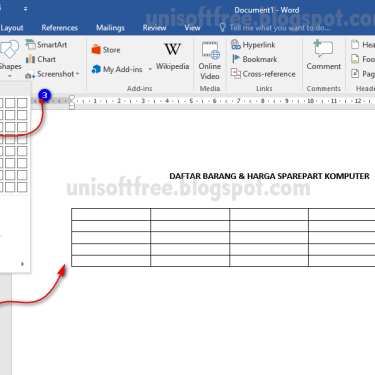Insert a Hyperlink
Screen dimensions: 375x375
[253, 45]
